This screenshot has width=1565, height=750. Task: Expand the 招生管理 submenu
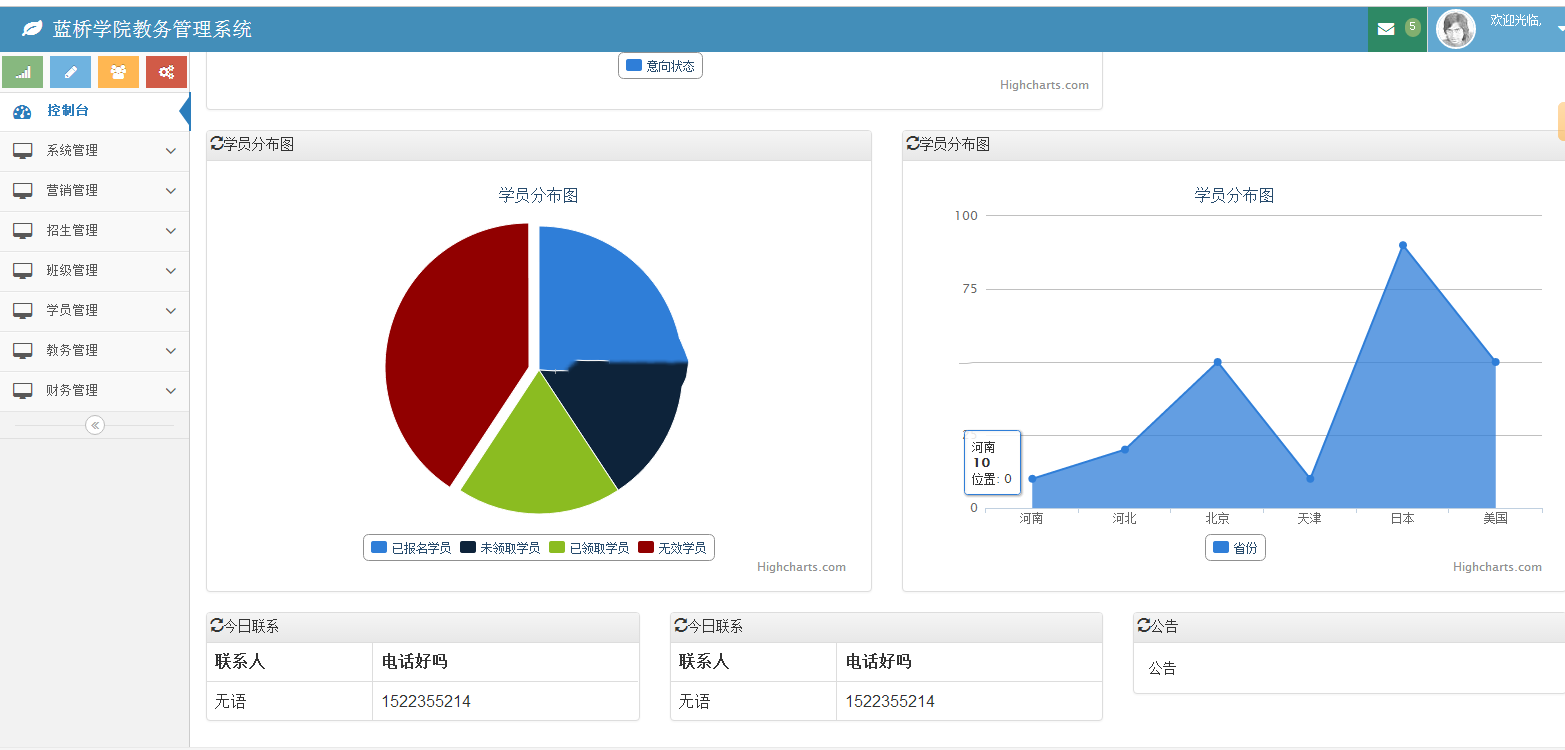[94, 231]
